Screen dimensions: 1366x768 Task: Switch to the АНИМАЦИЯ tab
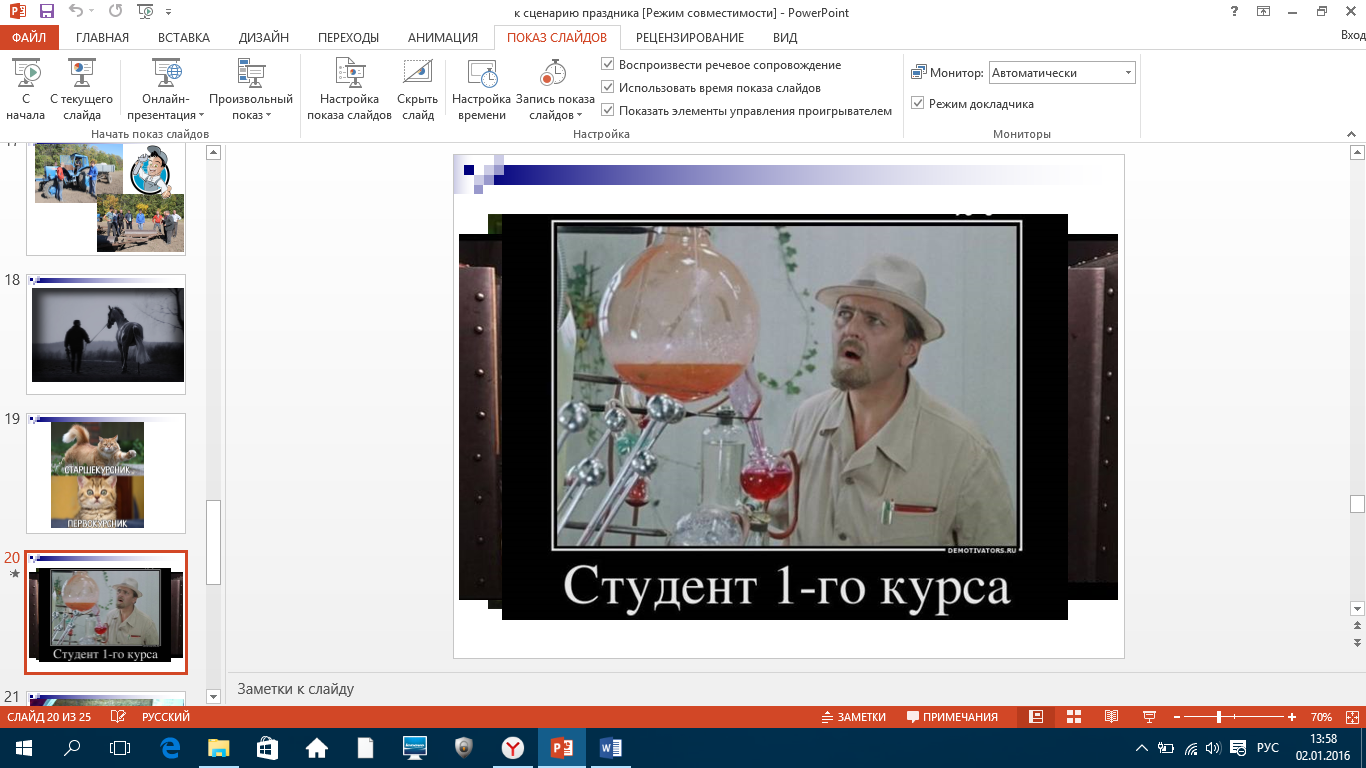click(443, 38)
